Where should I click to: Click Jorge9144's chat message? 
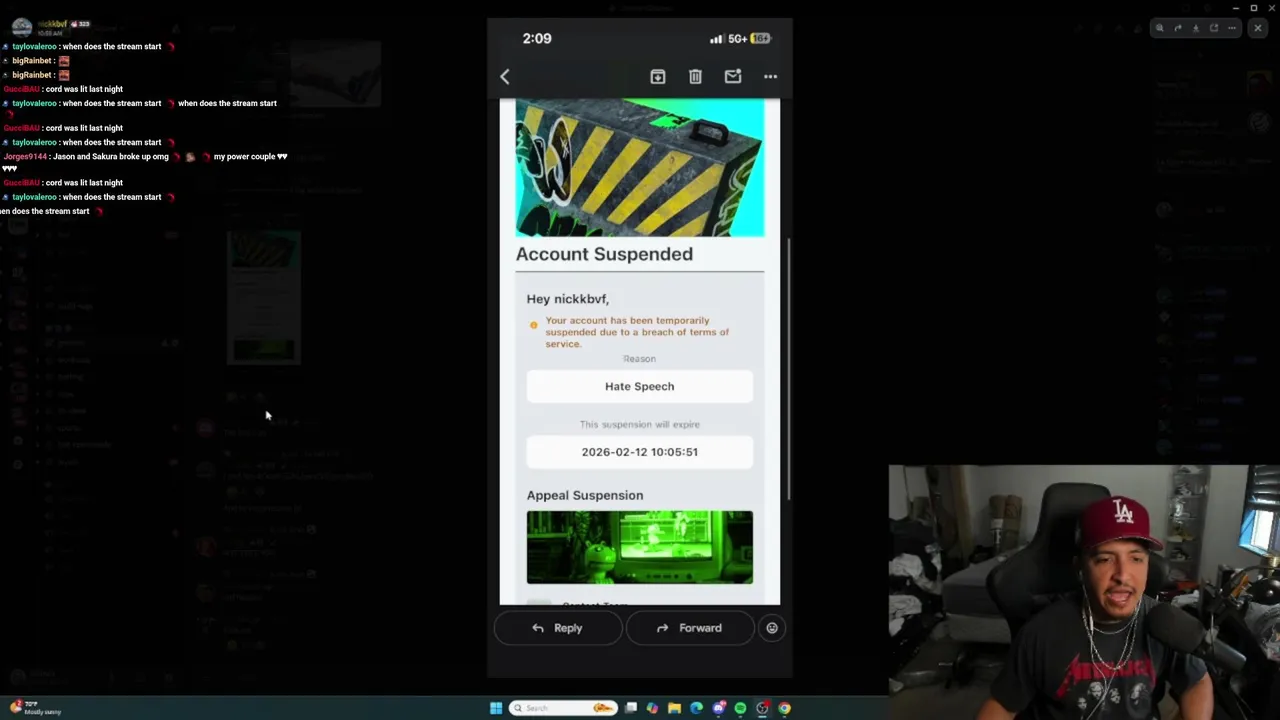(145, 162)
